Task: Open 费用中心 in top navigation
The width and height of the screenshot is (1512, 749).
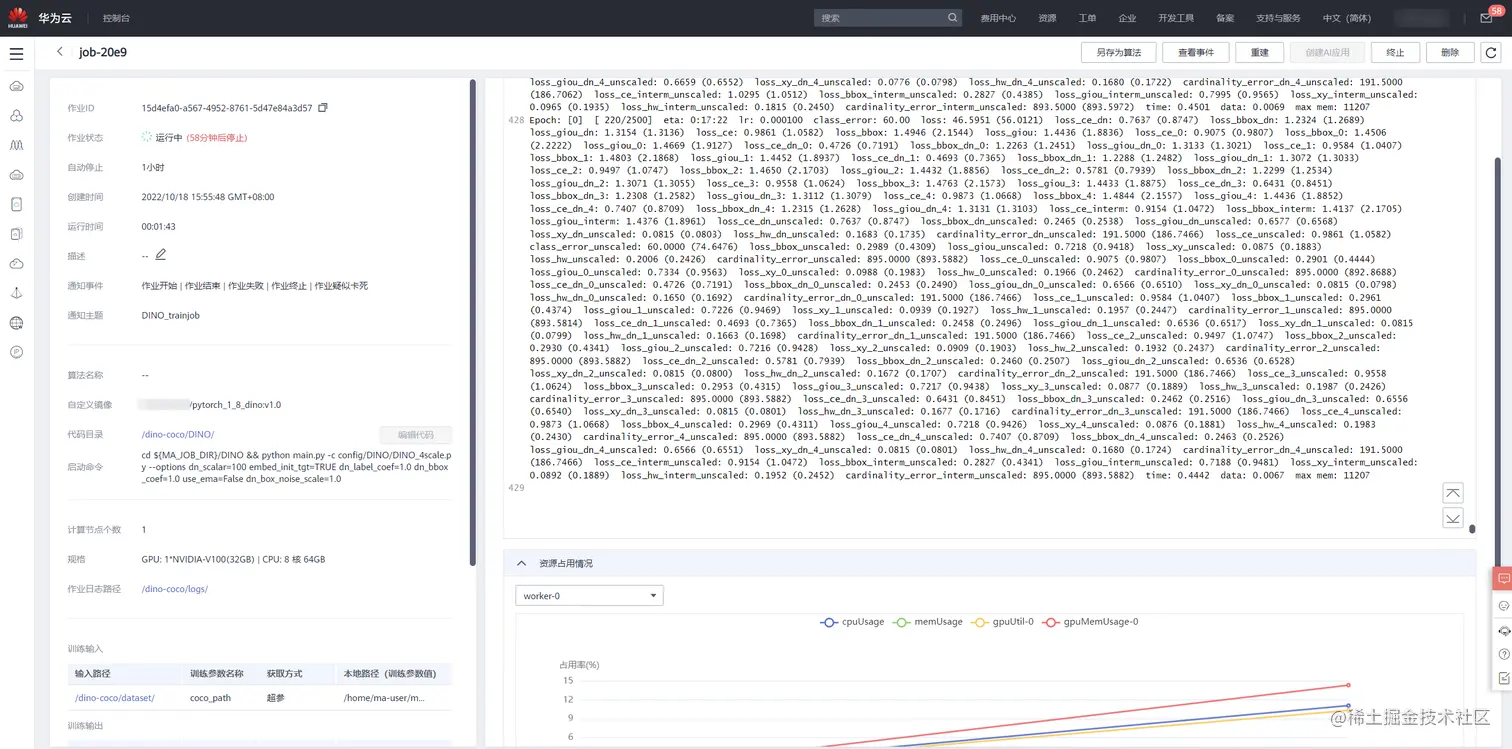Action: coord(998,18)
